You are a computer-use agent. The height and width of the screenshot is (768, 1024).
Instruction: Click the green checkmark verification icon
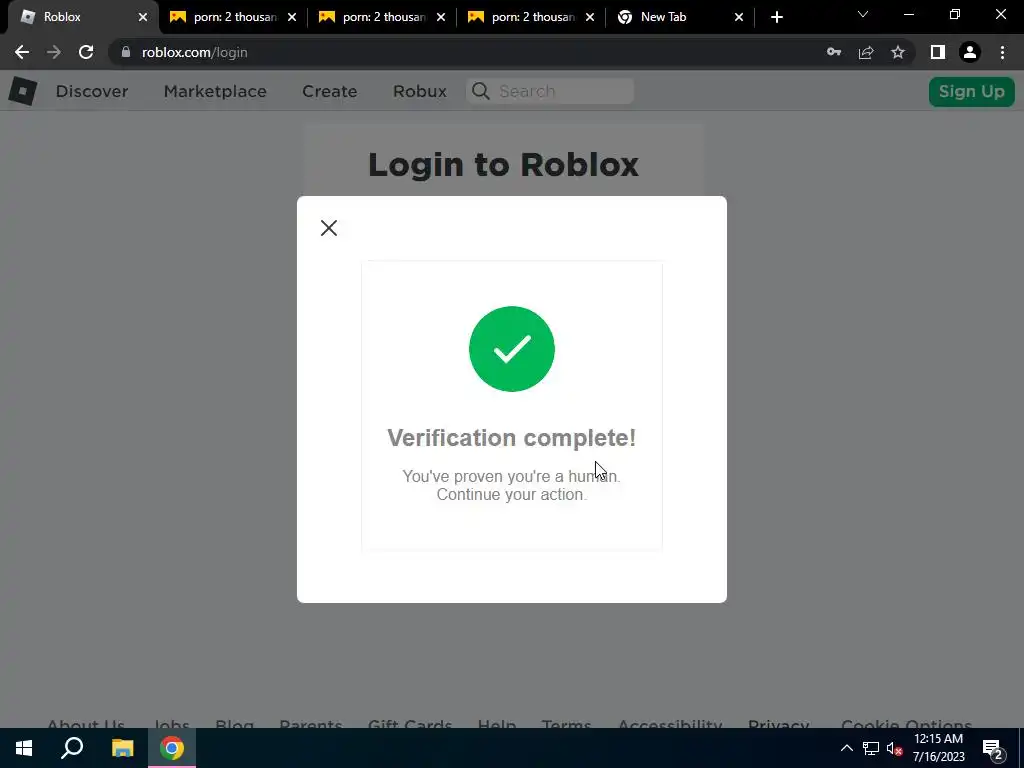point(512,349)
